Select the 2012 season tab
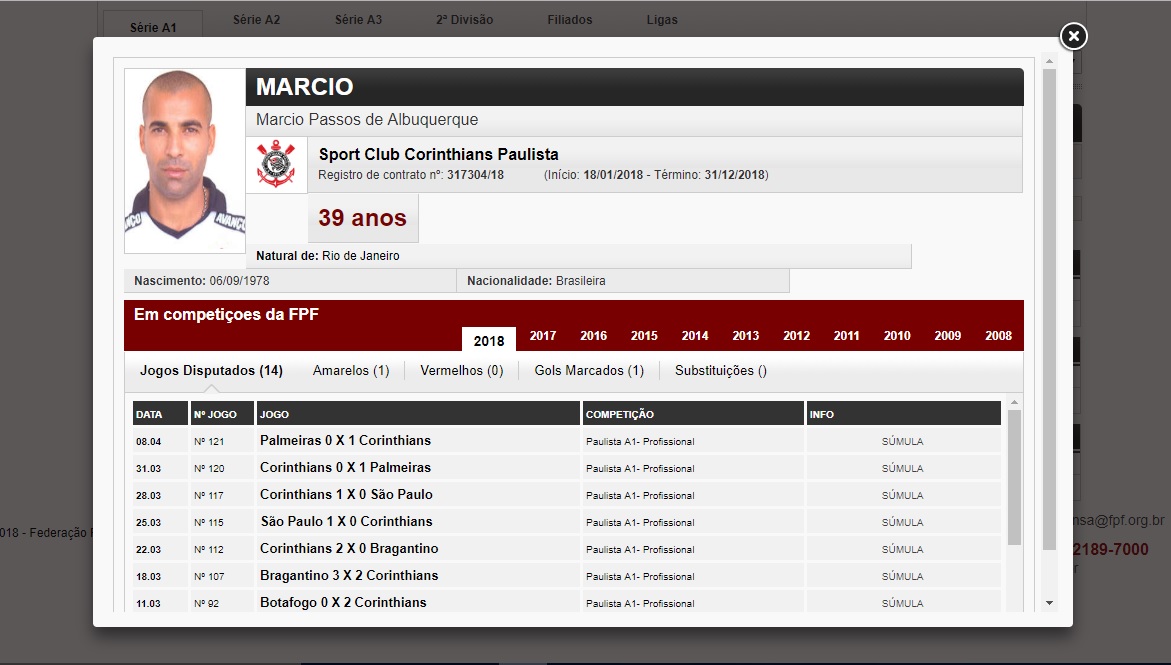Image resolution: width=1171 pixels, height=665 pixels. (x=796, y=335)
